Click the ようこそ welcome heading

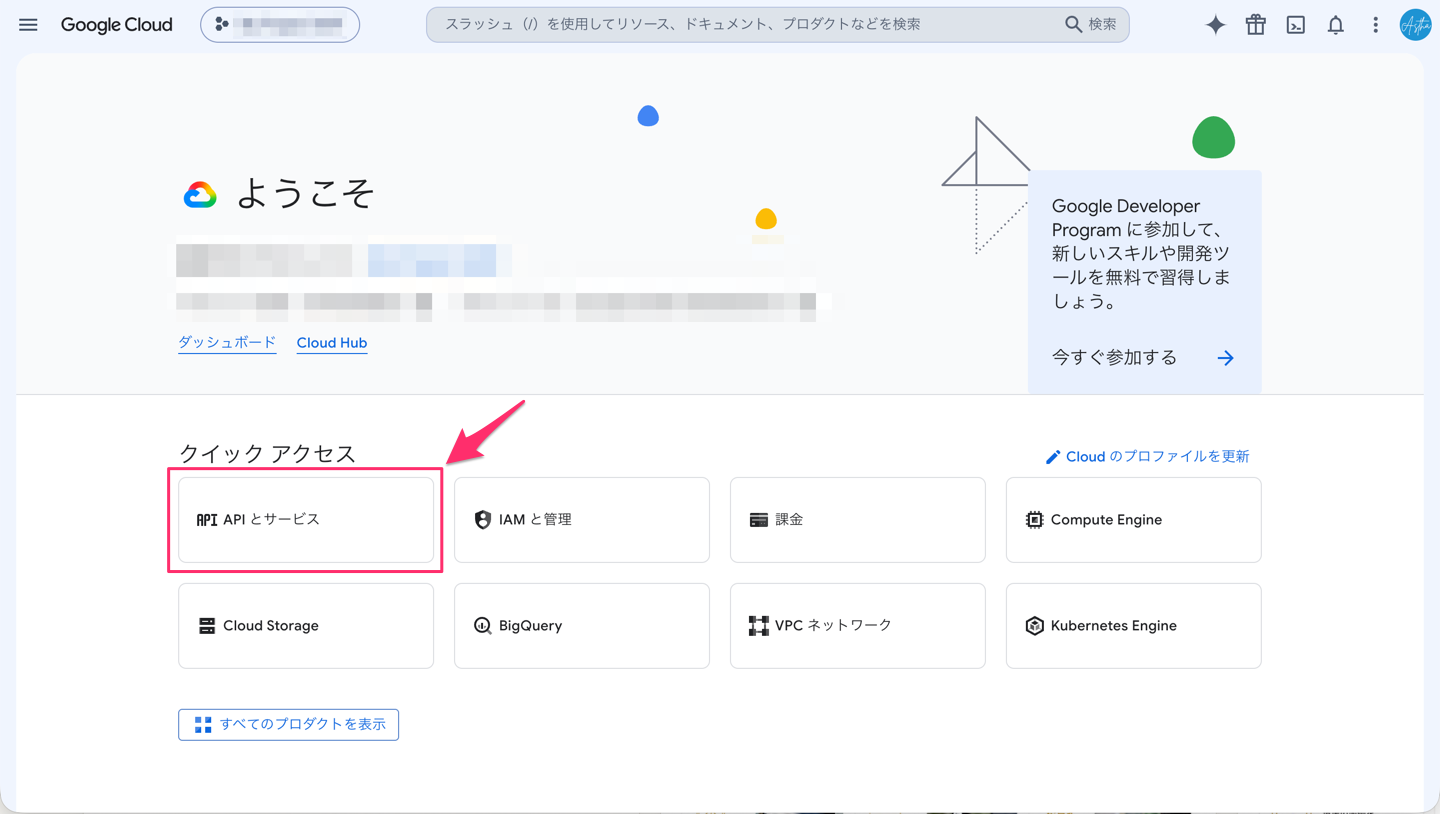305,194
